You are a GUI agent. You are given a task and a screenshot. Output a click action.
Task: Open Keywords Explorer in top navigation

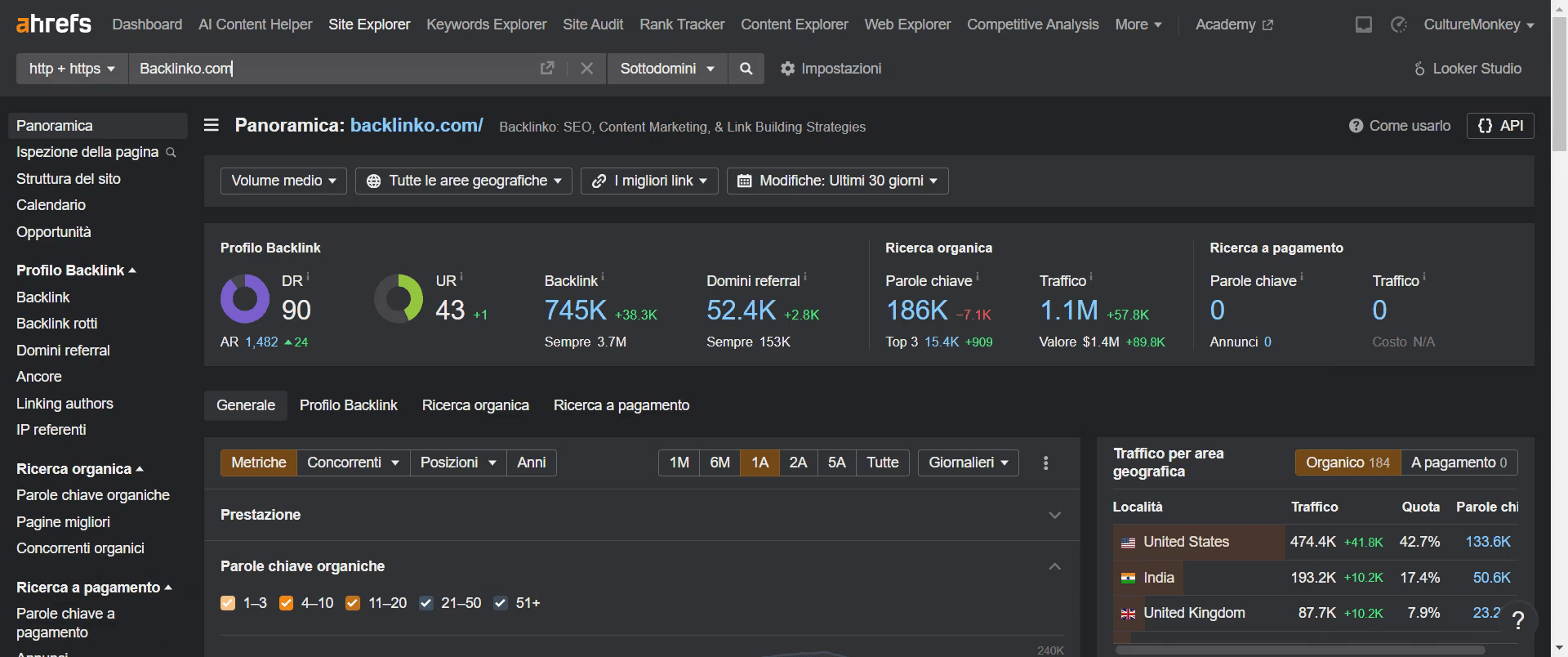coord(486,25)
